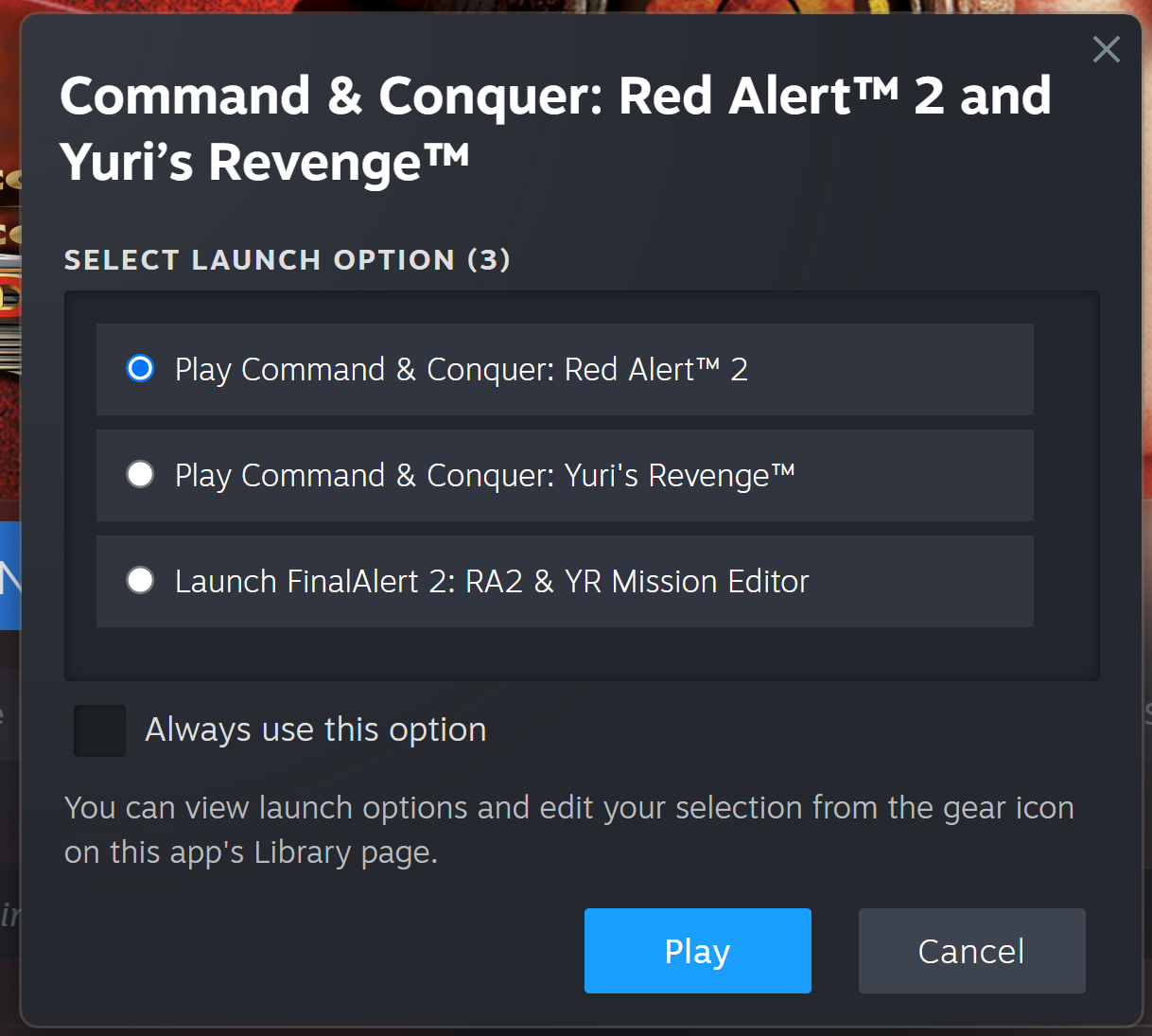Pick the FinalAlert 2 Mission Editor radio button

pyautogui.click(x=140, y=580)
